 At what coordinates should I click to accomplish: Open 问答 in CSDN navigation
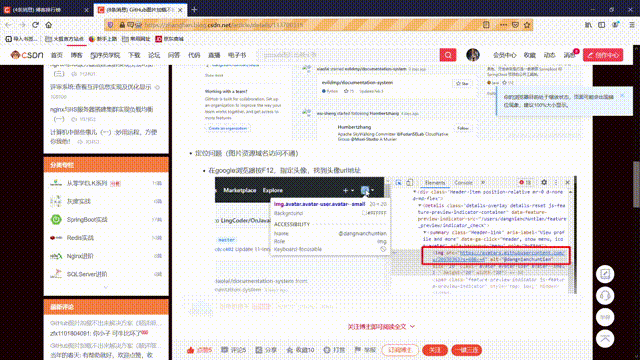click(x=174, y=55)
